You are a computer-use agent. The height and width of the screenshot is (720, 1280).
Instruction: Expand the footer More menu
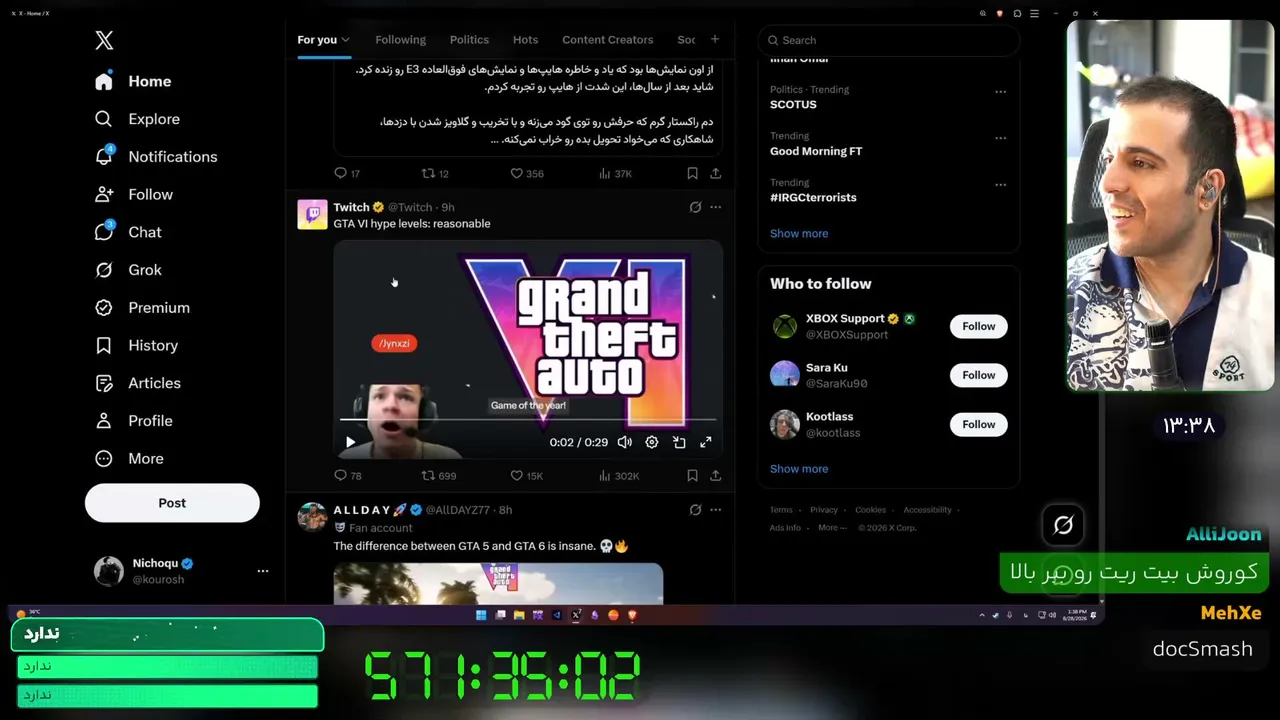[830, 528]
